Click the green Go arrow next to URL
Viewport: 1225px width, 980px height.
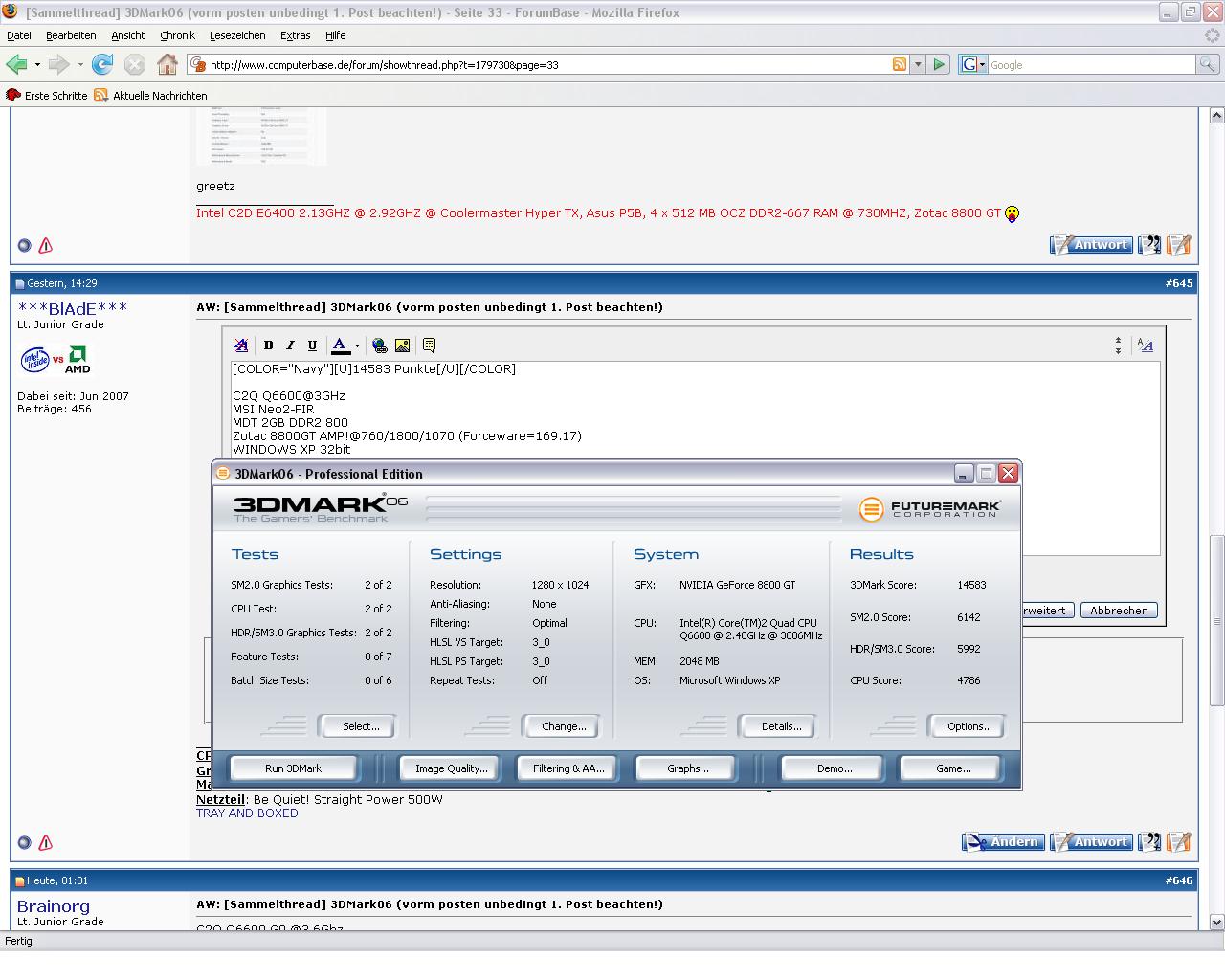click(x=939, y=64)
